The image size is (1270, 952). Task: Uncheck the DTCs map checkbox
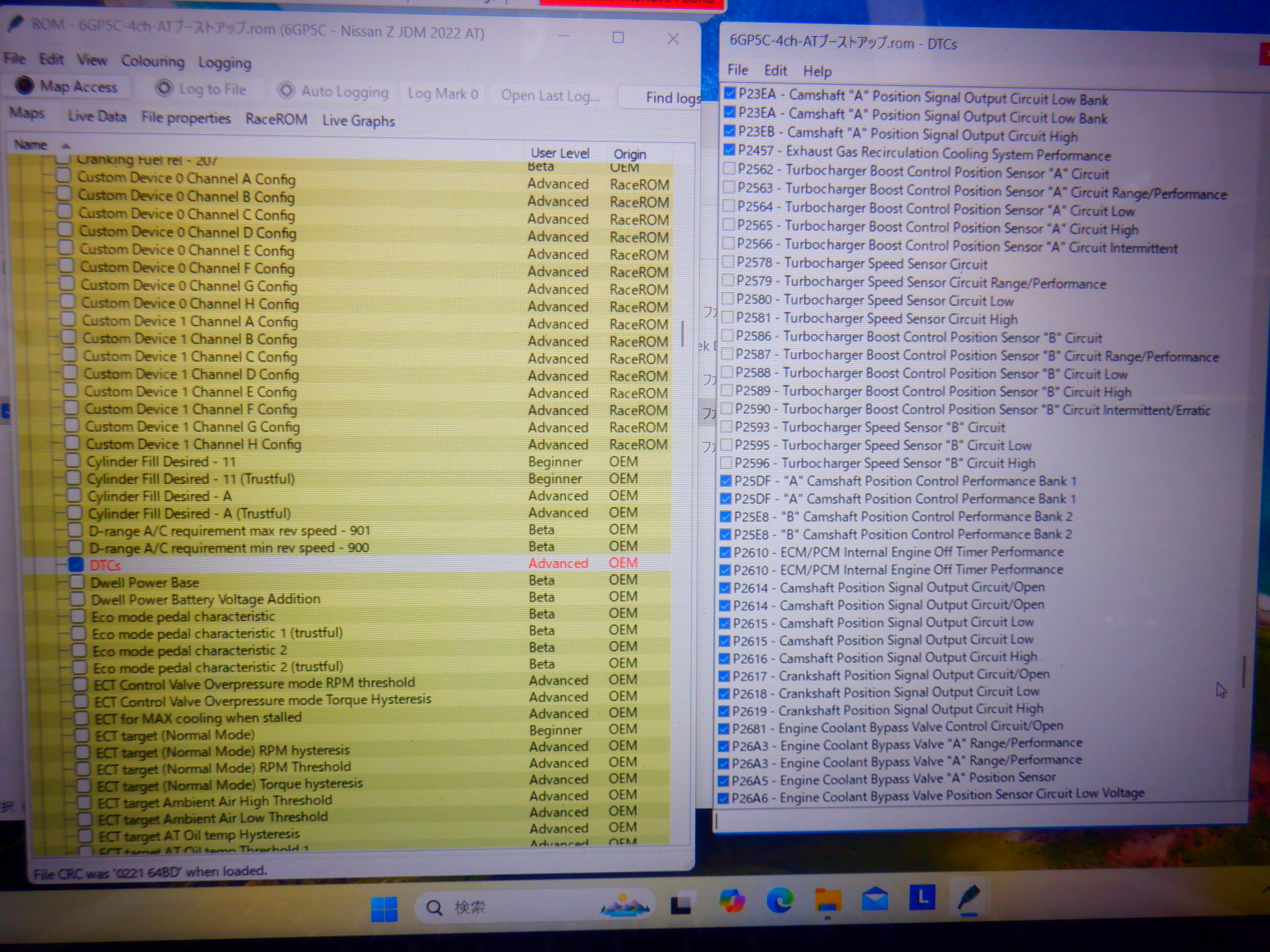click(76, 565)
